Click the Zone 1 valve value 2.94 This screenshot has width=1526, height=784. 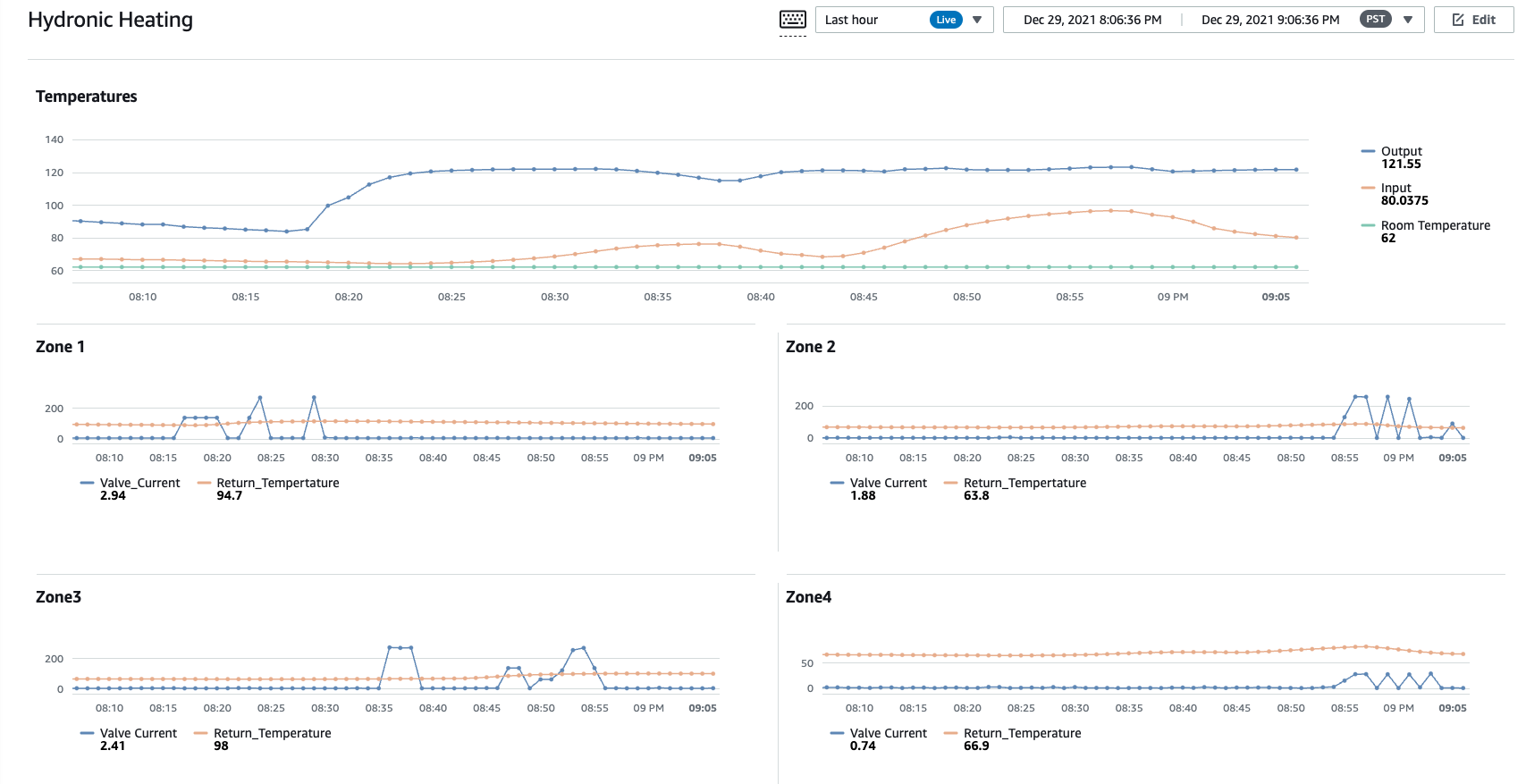113,495
